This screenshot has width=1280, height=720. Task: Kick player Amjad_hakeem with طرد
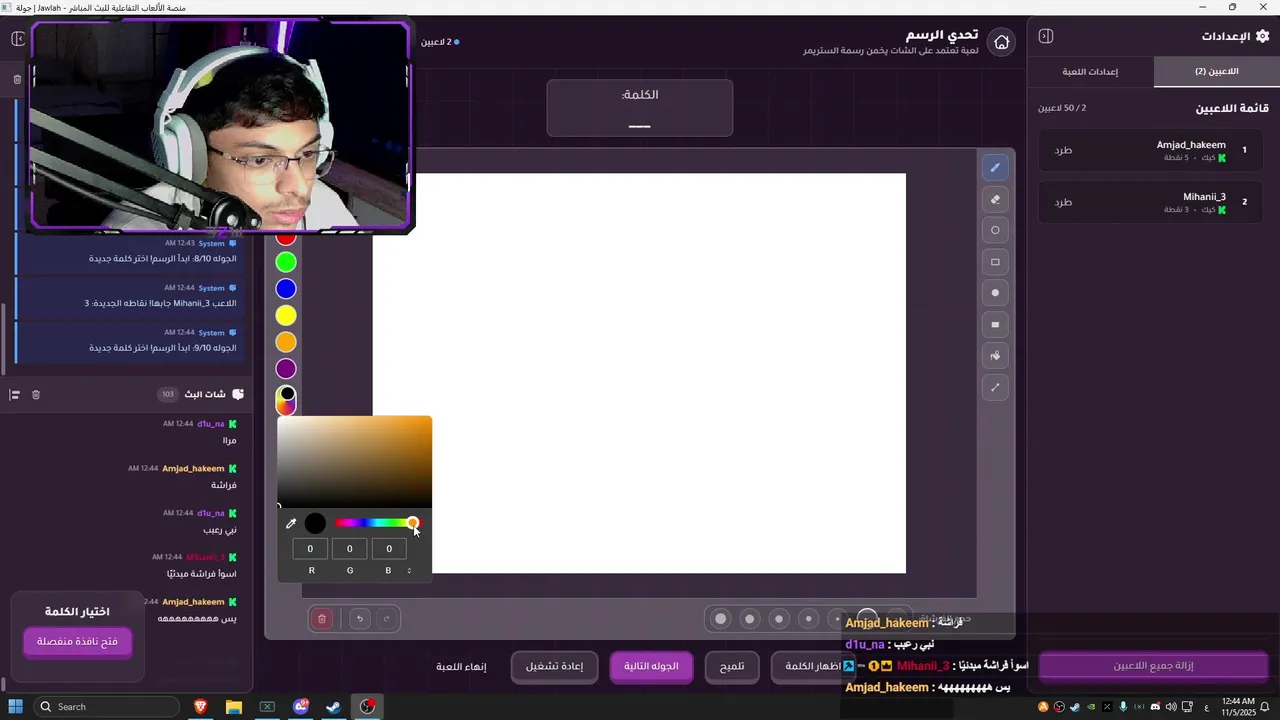point(1063,150)
